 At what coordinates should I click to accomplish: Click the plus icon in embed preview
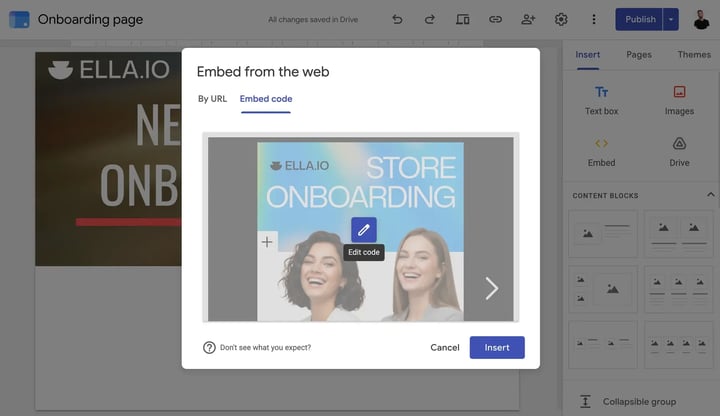267,242
